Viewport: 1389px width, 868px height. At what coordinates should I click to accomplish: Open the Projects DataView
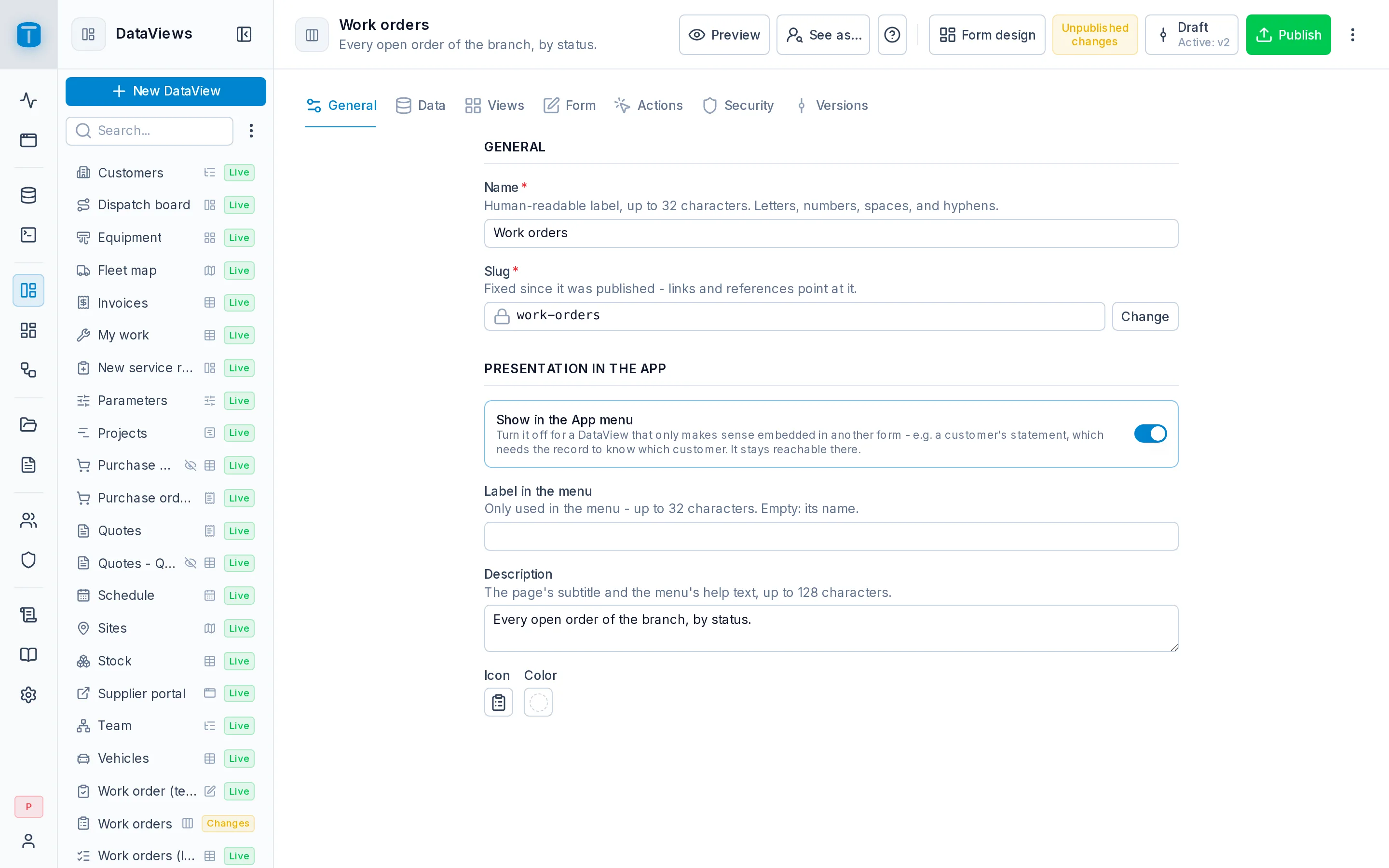(166, 433)
